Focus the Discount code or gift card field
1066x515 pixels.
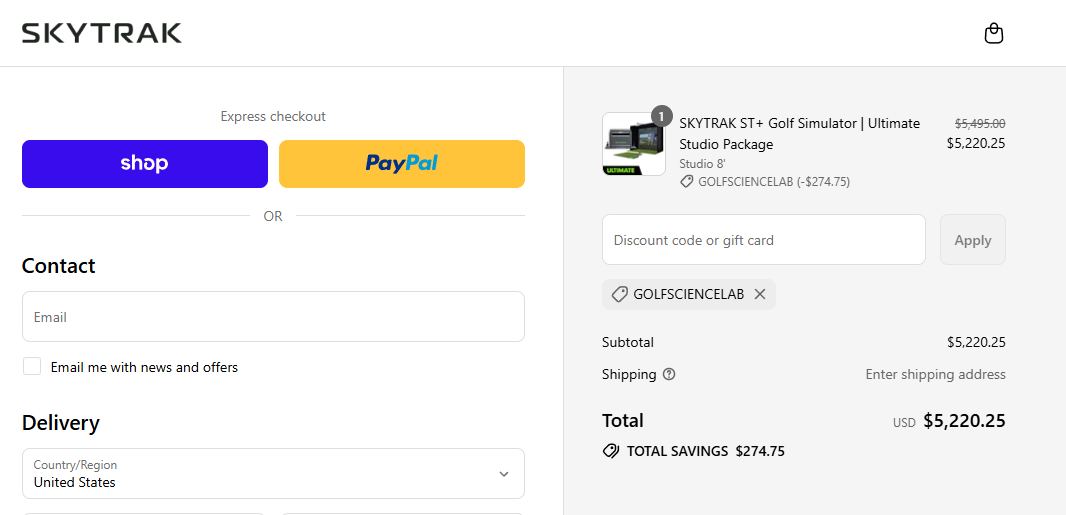[763, 240]
